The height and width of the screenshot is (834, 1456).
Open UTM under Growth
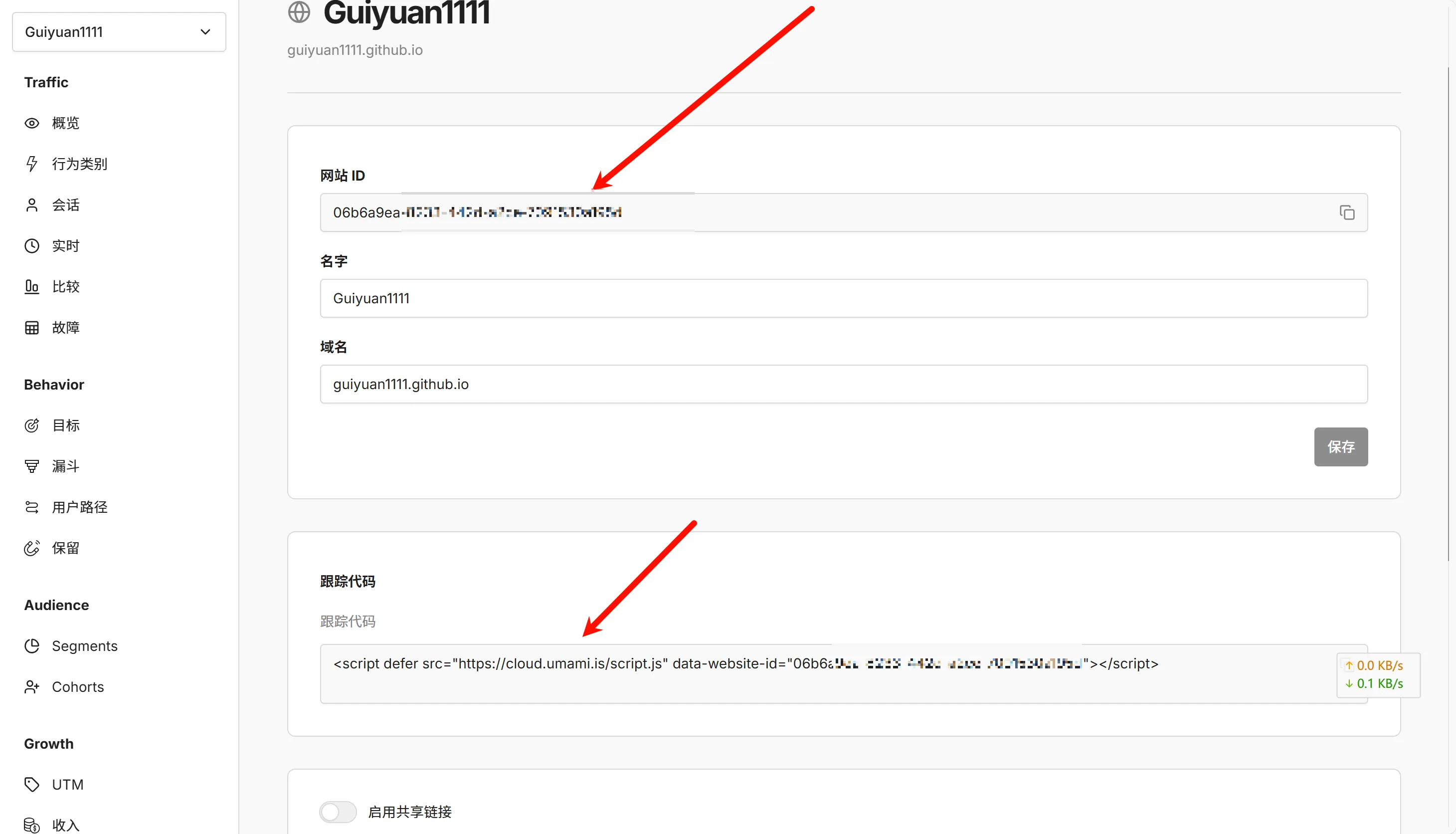pos(67,785)
